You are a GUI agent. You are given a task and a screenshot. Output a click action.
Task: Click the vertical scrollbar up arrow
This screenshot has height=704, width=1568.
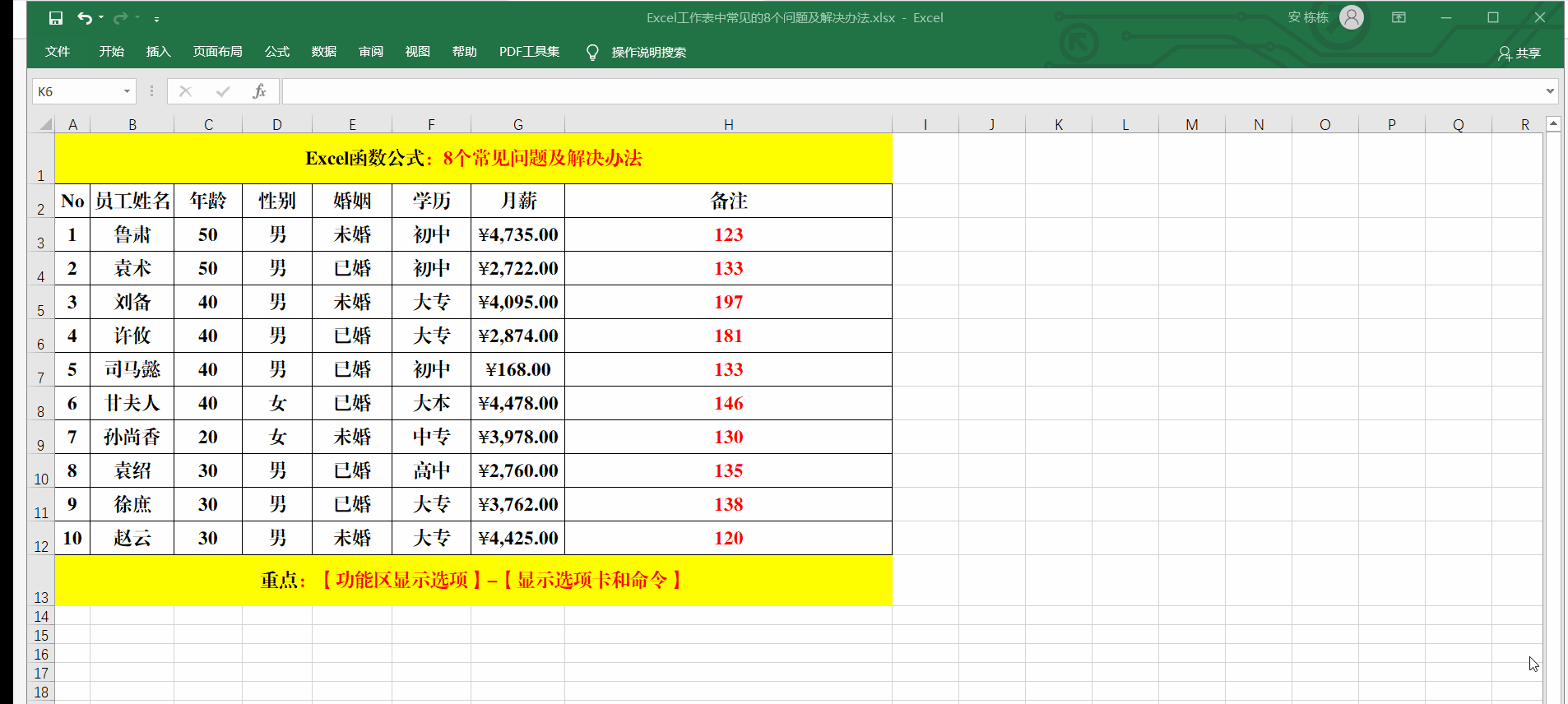(1553, 124)
